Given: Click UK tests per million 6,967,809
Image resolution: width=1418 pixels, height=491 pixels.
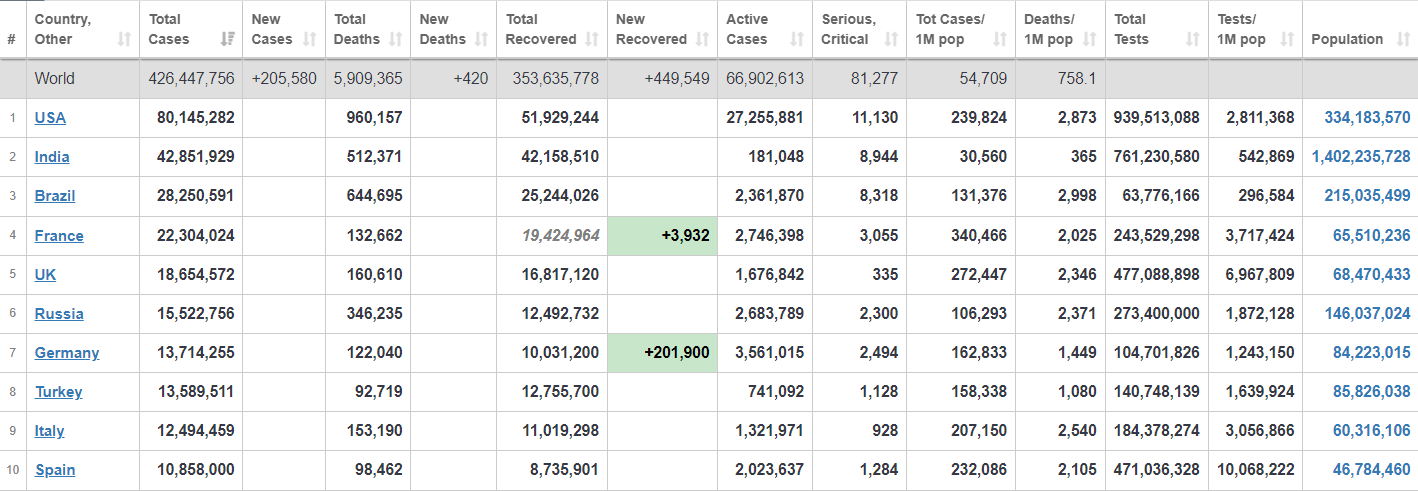Looking at the screenshot, I should click(x=1260, y=275).
